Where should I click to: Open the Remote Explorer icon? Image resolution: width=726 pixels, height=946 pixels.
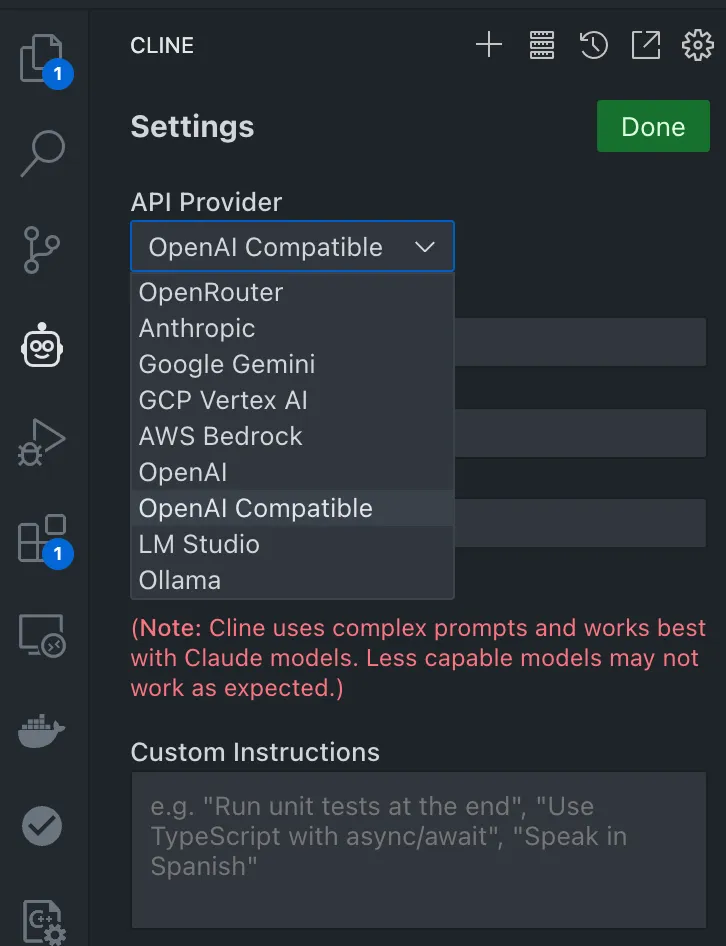pyautogui.click(x=42, y=635)
